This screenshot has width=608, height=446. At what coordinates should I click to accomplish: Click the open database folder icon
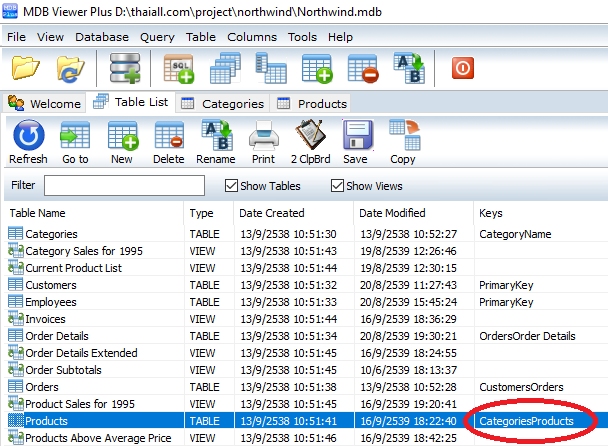pos(27,70)
